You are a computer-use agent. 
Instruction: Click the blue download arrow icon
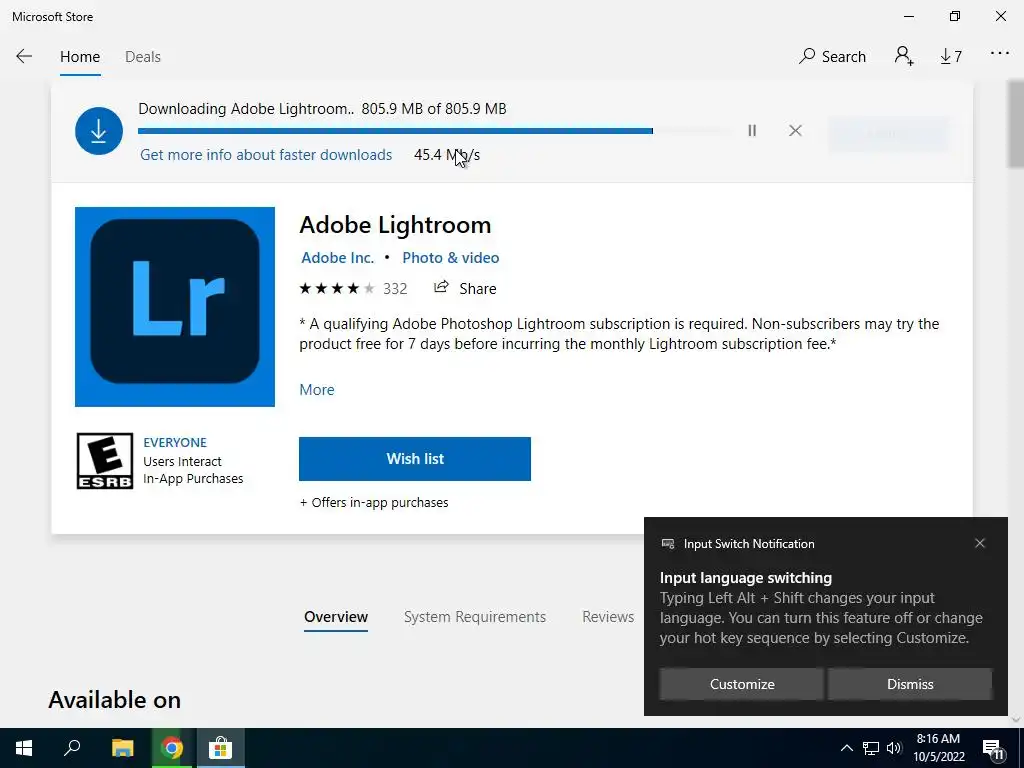coord(99,131)
